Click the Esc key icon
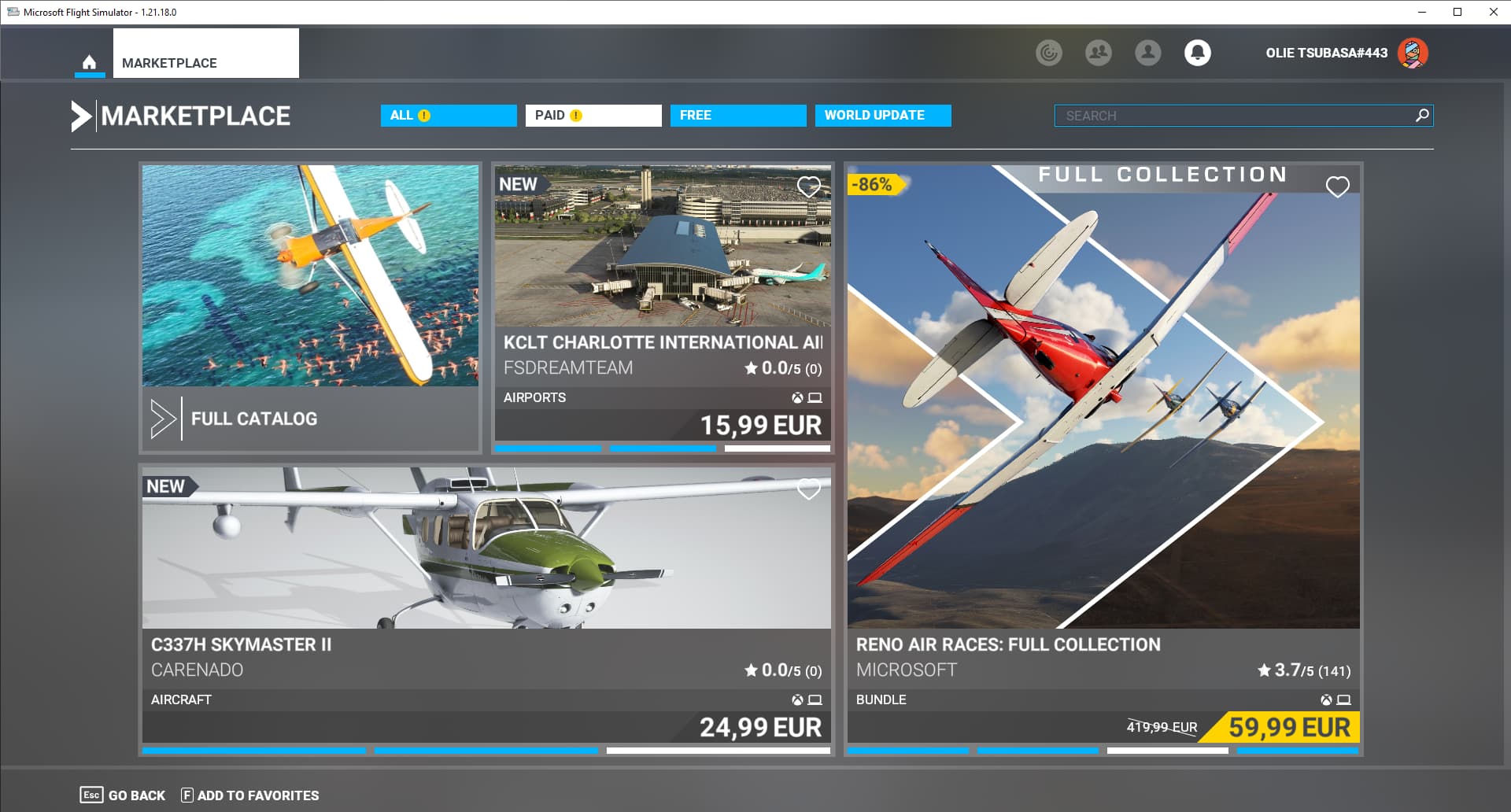Viewport: 1511px width, 812px height. point(91,795)
